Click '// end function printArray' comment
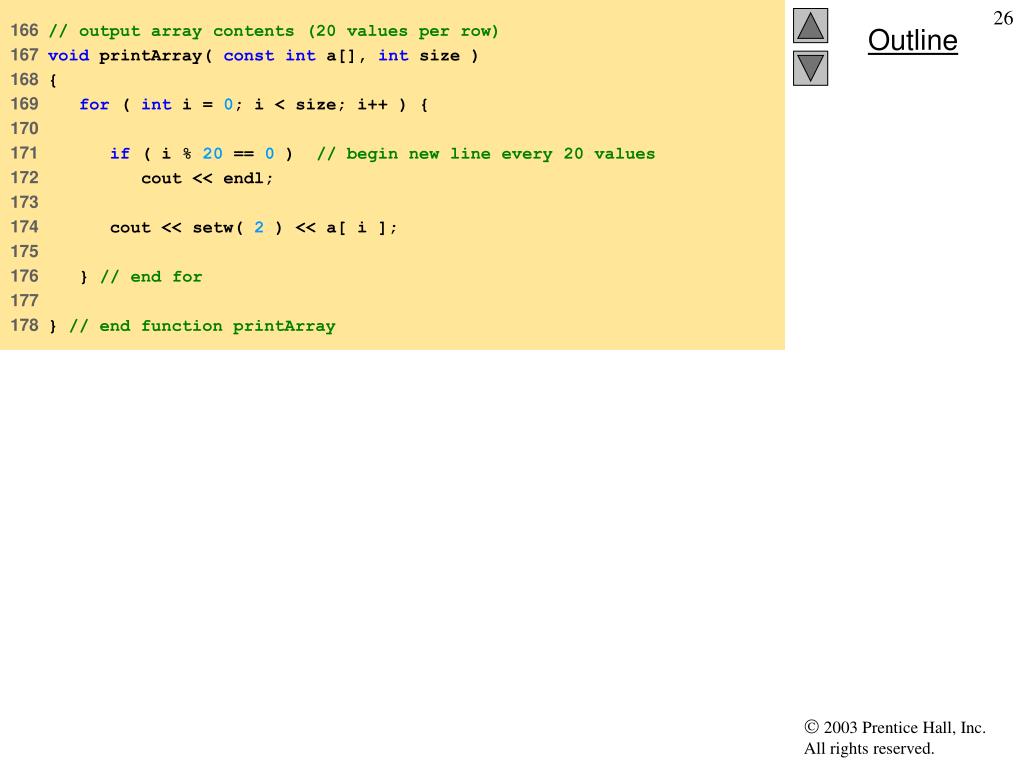This screenshot has width=1024, height=768. (x=202, y=326)
